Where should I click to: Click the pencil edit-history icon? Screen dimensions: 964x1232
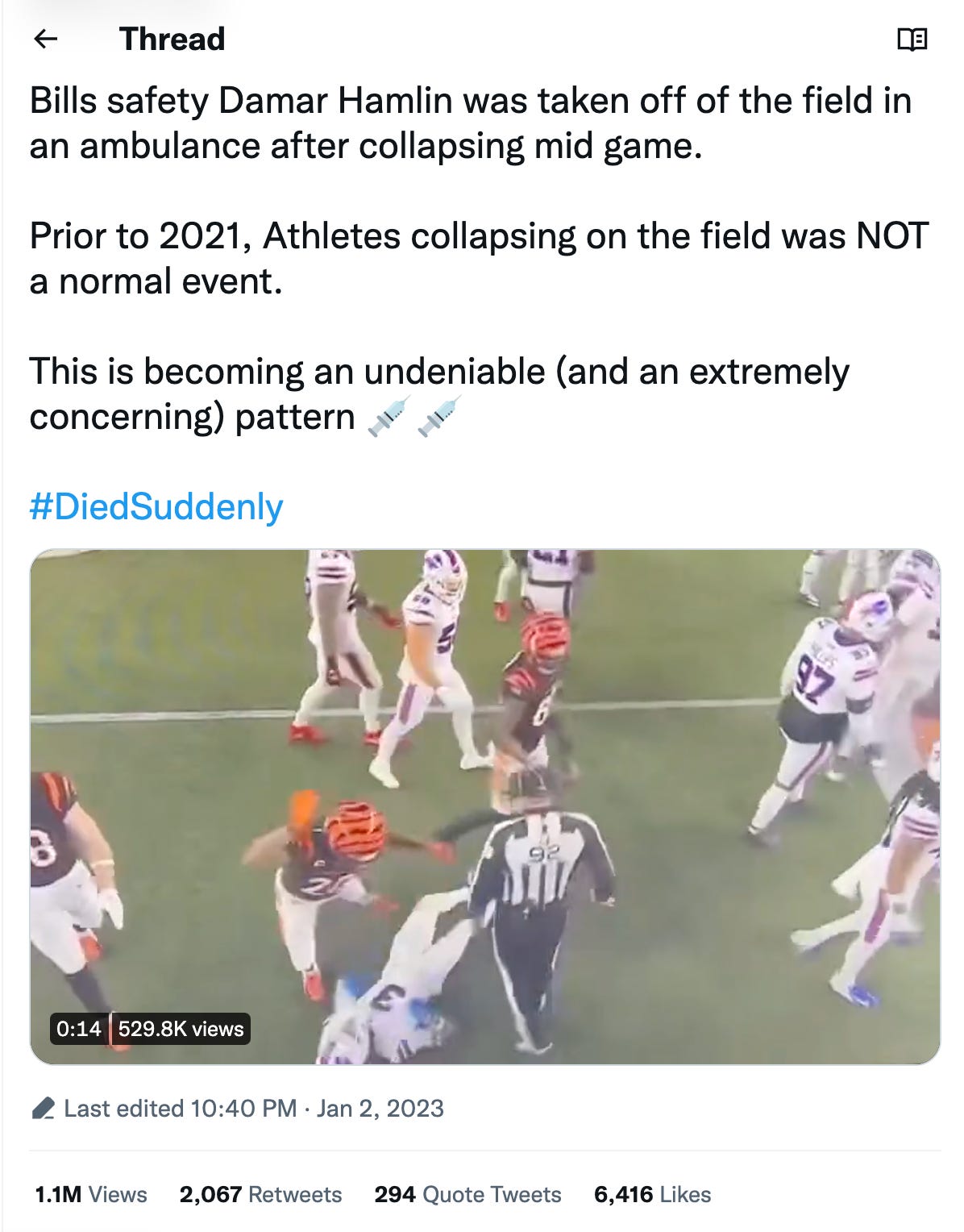43,1109
